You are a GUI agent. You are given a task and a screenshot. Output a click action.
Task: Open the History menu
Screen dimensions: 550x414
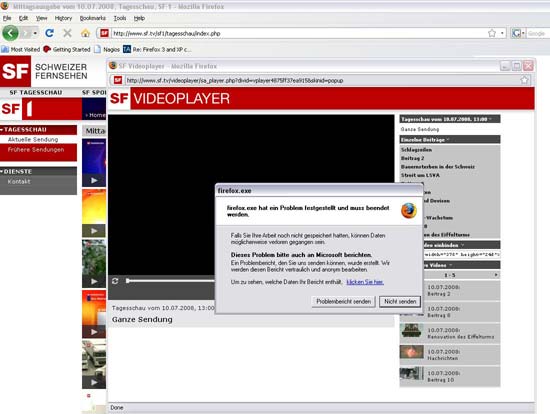click(x=63, y=18)
